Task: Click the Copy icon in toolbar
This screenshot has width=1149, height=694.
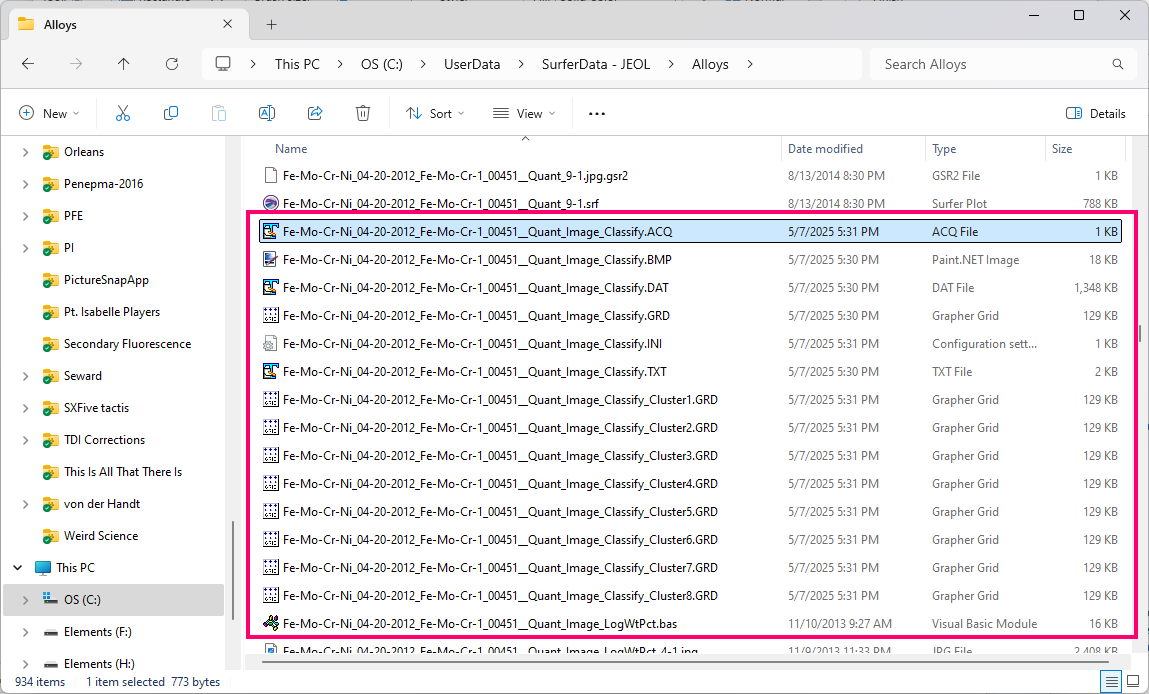Action: point(171,114)
